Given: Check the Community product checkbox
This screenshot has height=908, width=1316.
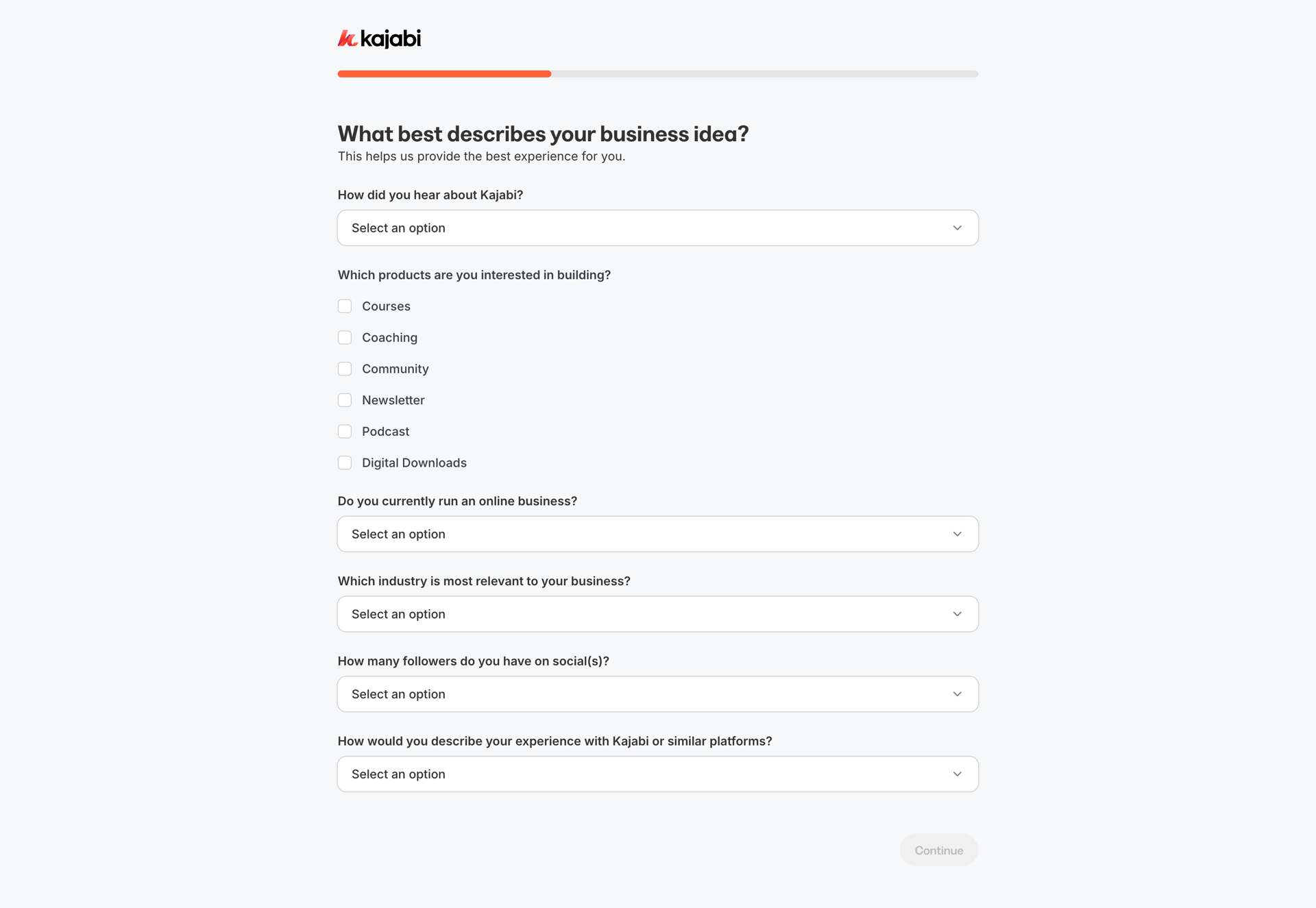Looking at the screenshot, I should click(x=345, y=368).
